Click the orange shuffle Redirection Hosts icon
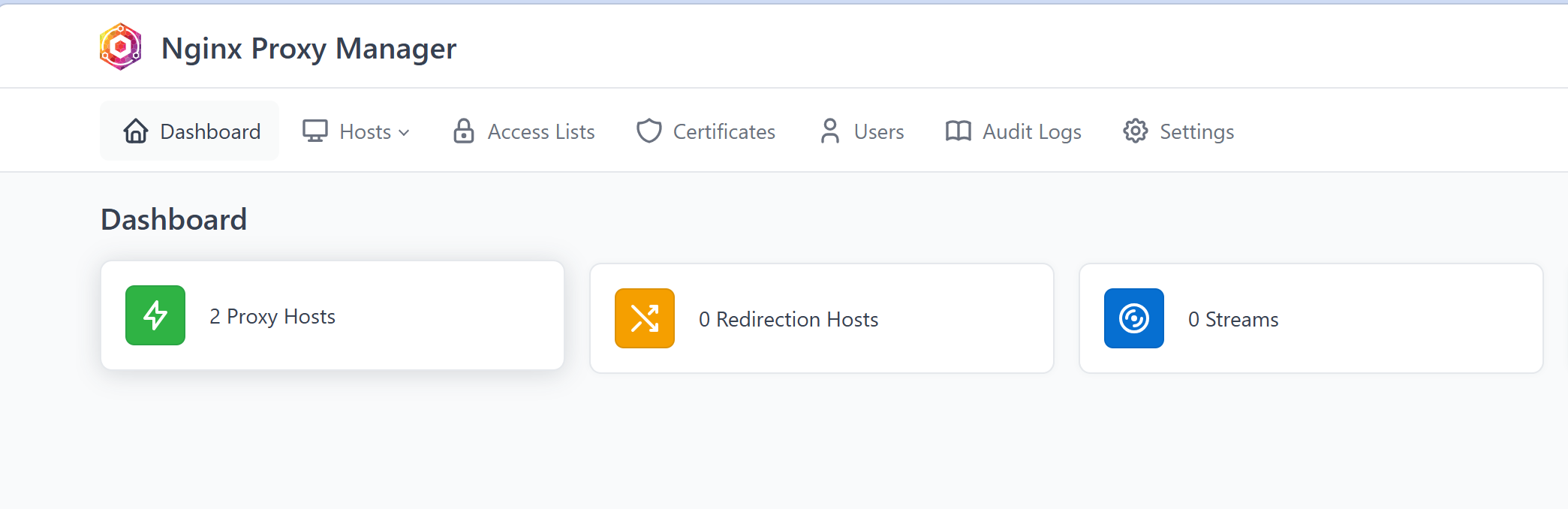The height and width of the screenshot is (509, 1568). pyautogui.click(x=645, y=318)
